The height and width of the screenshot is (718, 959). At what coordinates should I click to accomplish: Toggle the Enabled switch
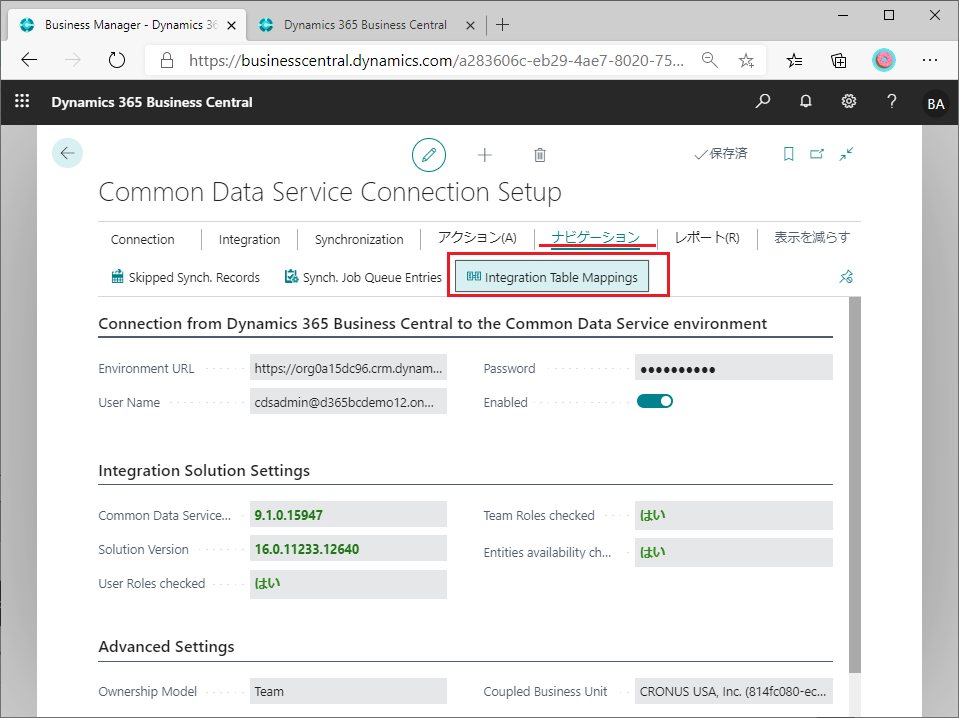[654, 401]
